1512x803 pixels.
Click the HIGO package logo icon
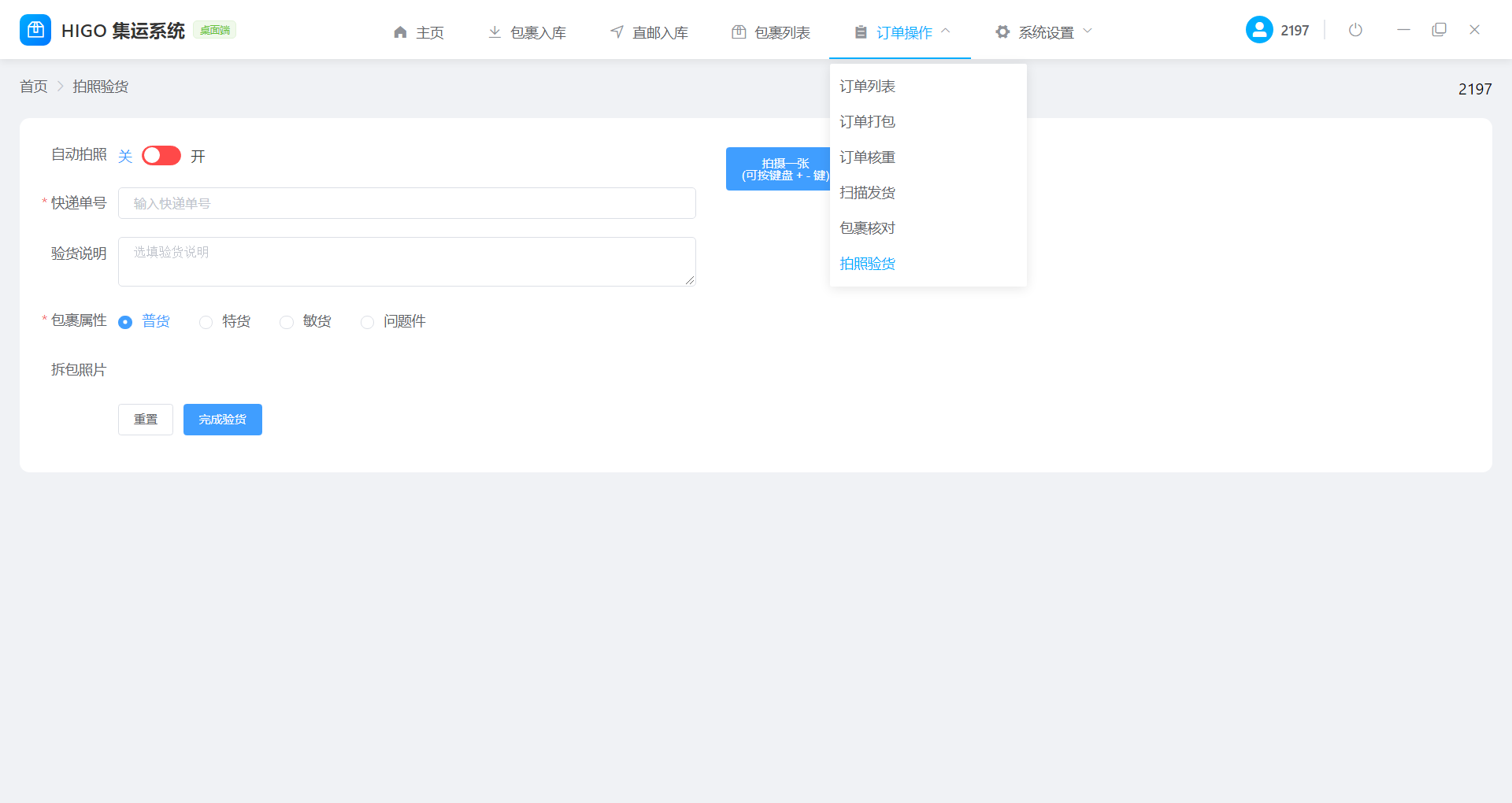click(x=35, y=30)
